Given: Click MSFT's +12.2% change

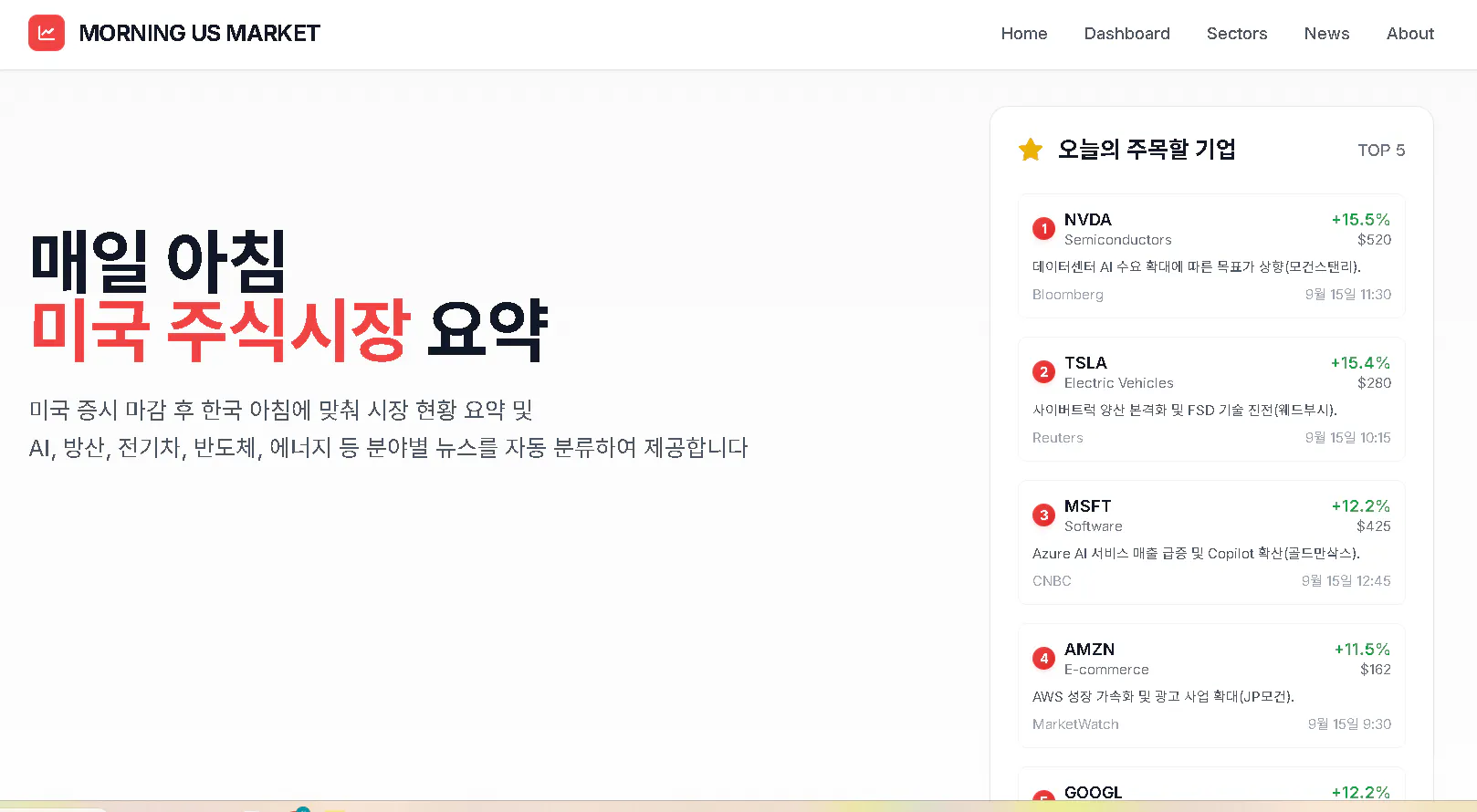Looking at the screenshot, I should pos(1360,506).
